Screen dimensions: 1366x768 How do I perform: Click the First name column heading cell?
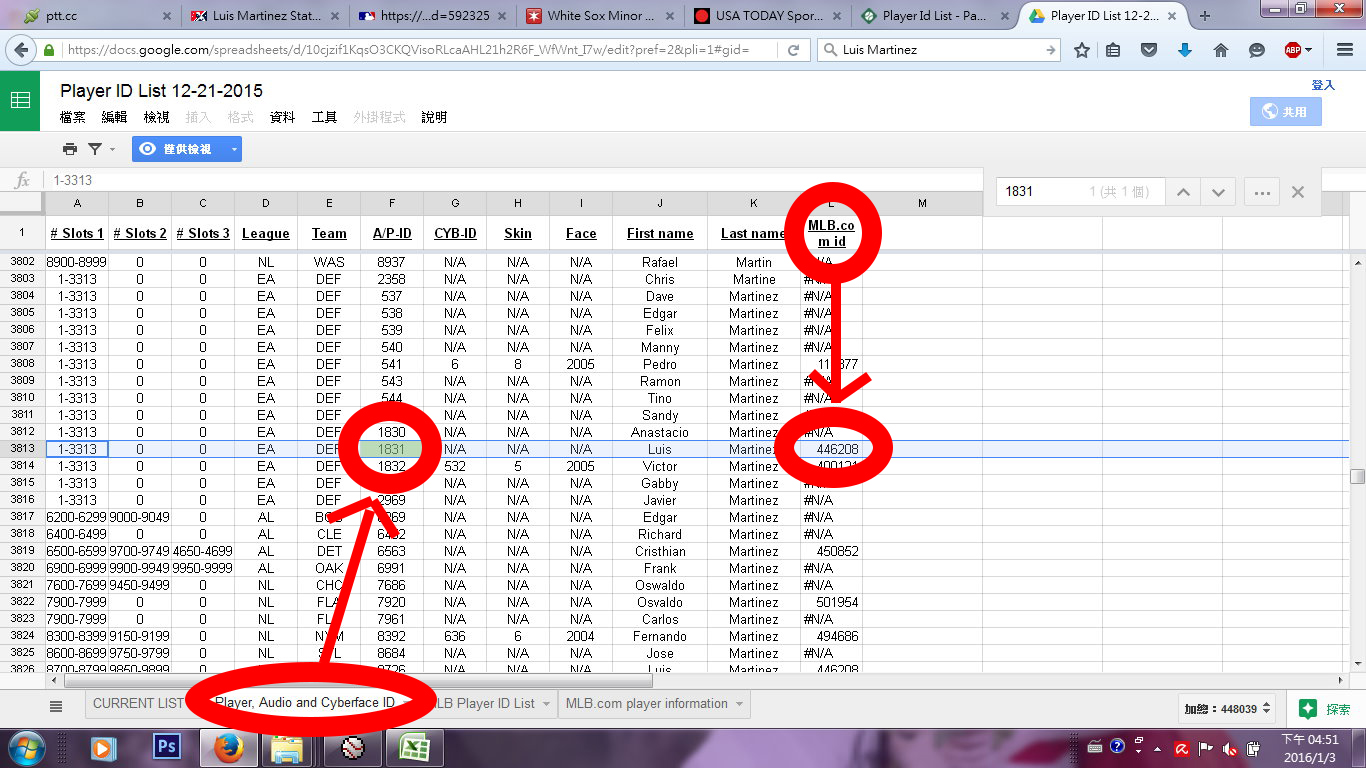pyautogui.click(x=660, y=233)
